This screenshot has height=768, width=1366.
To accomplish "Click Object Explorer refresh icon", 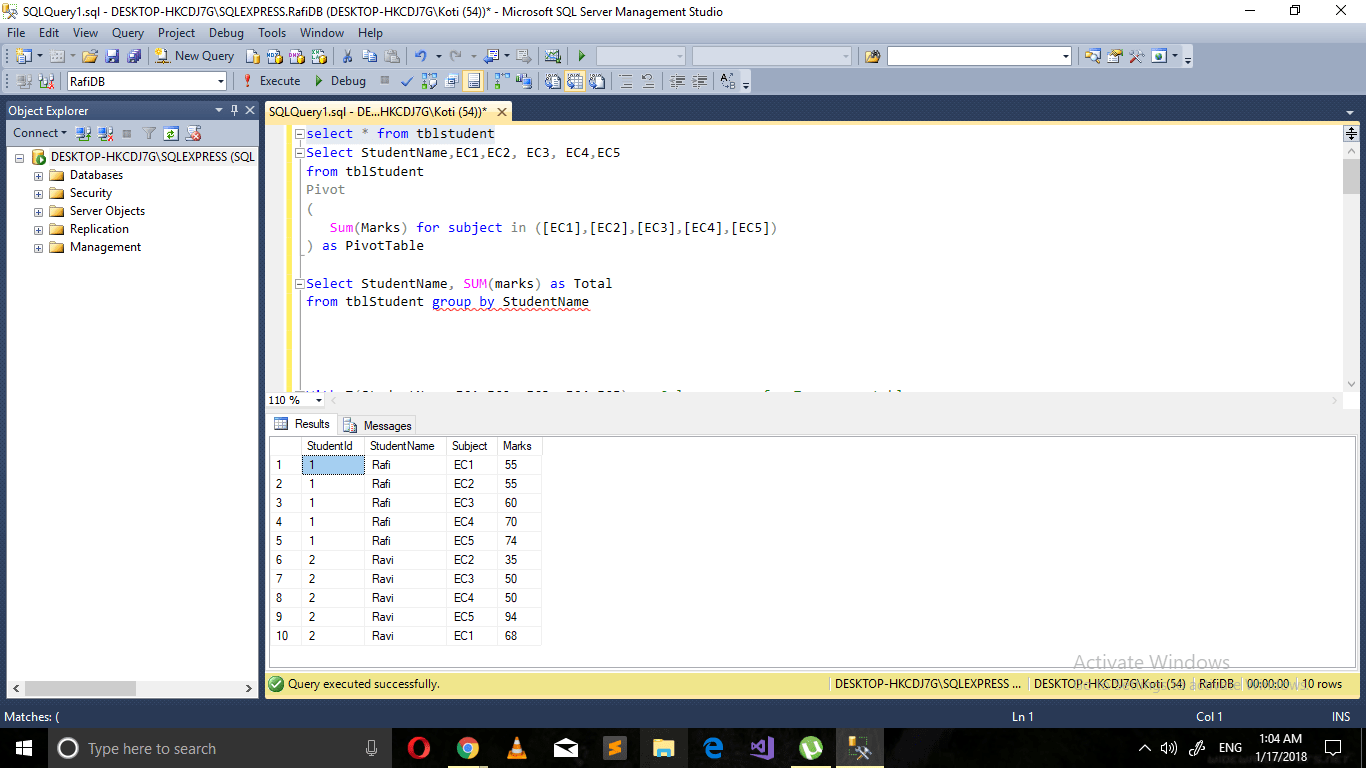I will tap(171, 133).
